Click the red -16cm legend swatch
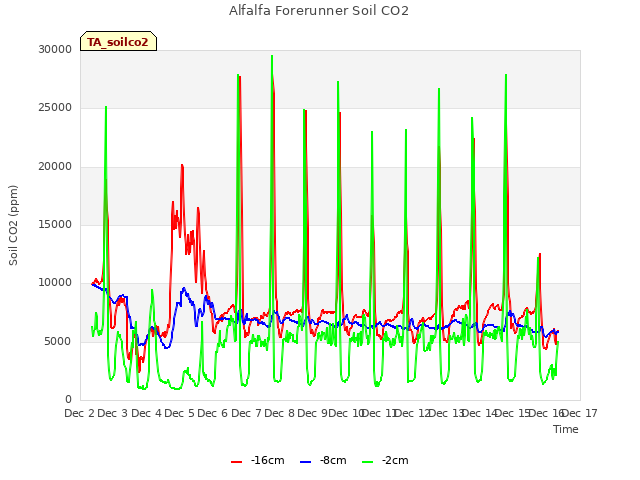The width and height of the screenshot is (640, 480). pyautogui.click(x=236, y=461)
